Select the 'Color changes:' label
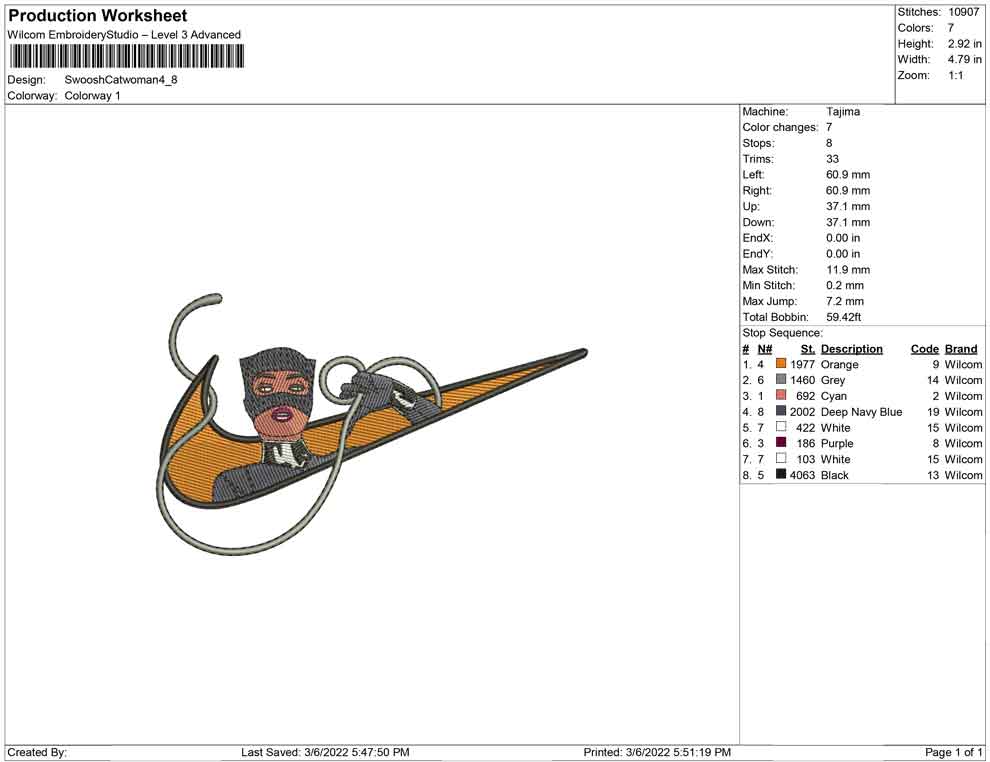 (780, 128)
